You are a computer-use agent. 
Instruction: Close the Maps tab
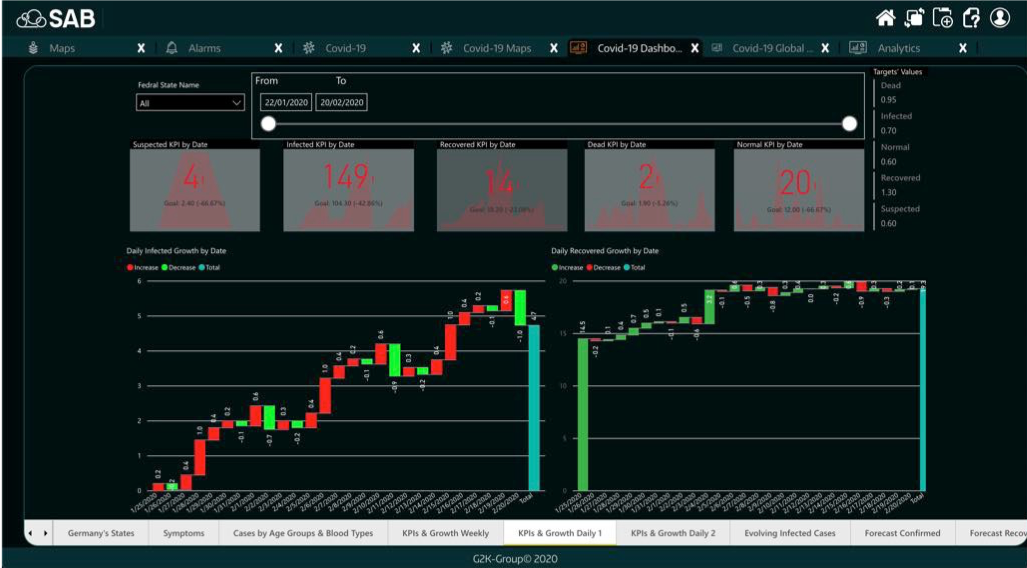click(x=141, y=48)
